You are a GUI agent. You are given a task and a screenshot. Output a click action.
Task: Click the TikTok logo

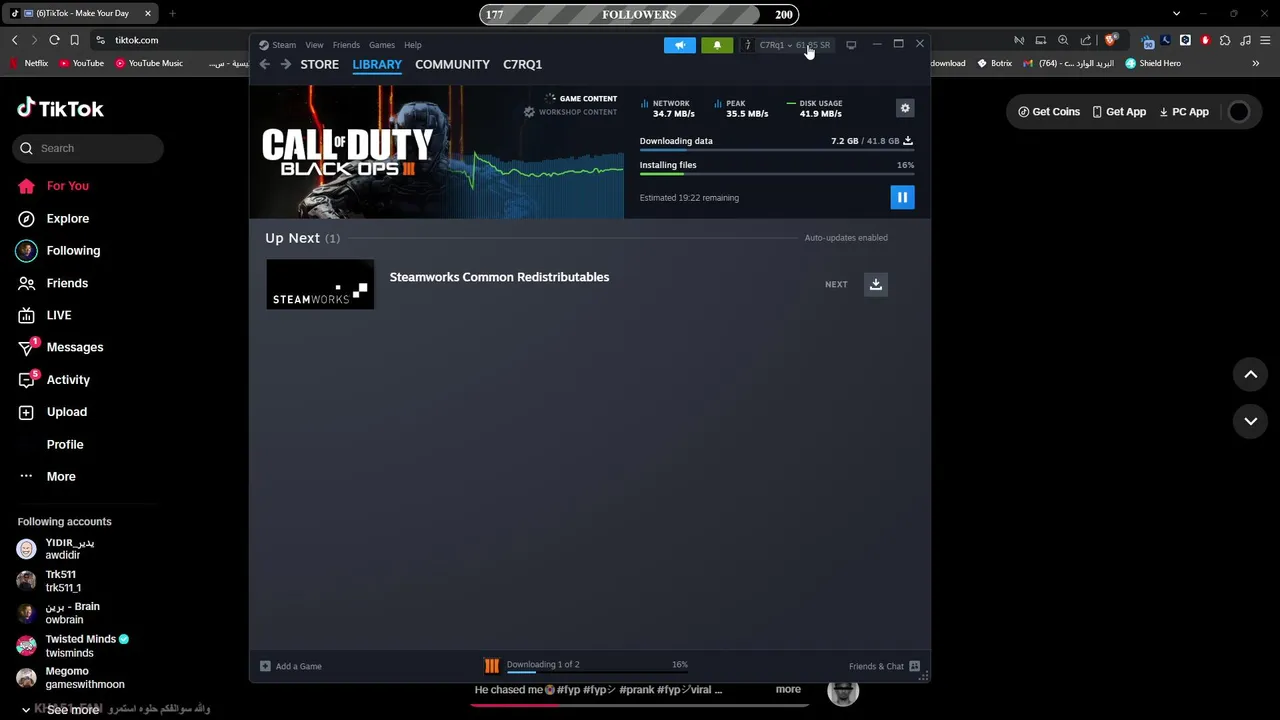pos(60,108)
